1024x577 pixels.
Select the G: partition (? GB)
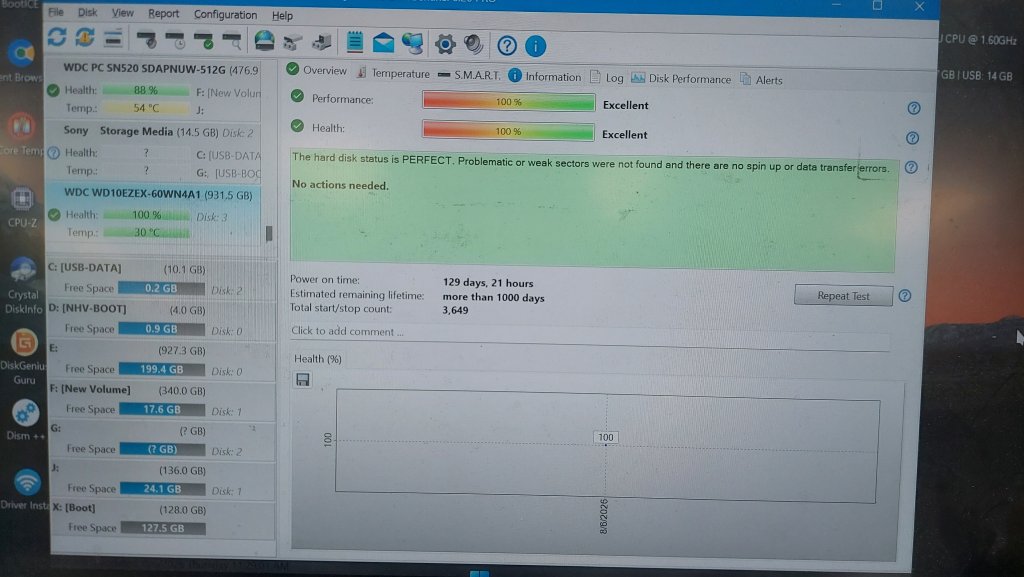pos(163,439)
